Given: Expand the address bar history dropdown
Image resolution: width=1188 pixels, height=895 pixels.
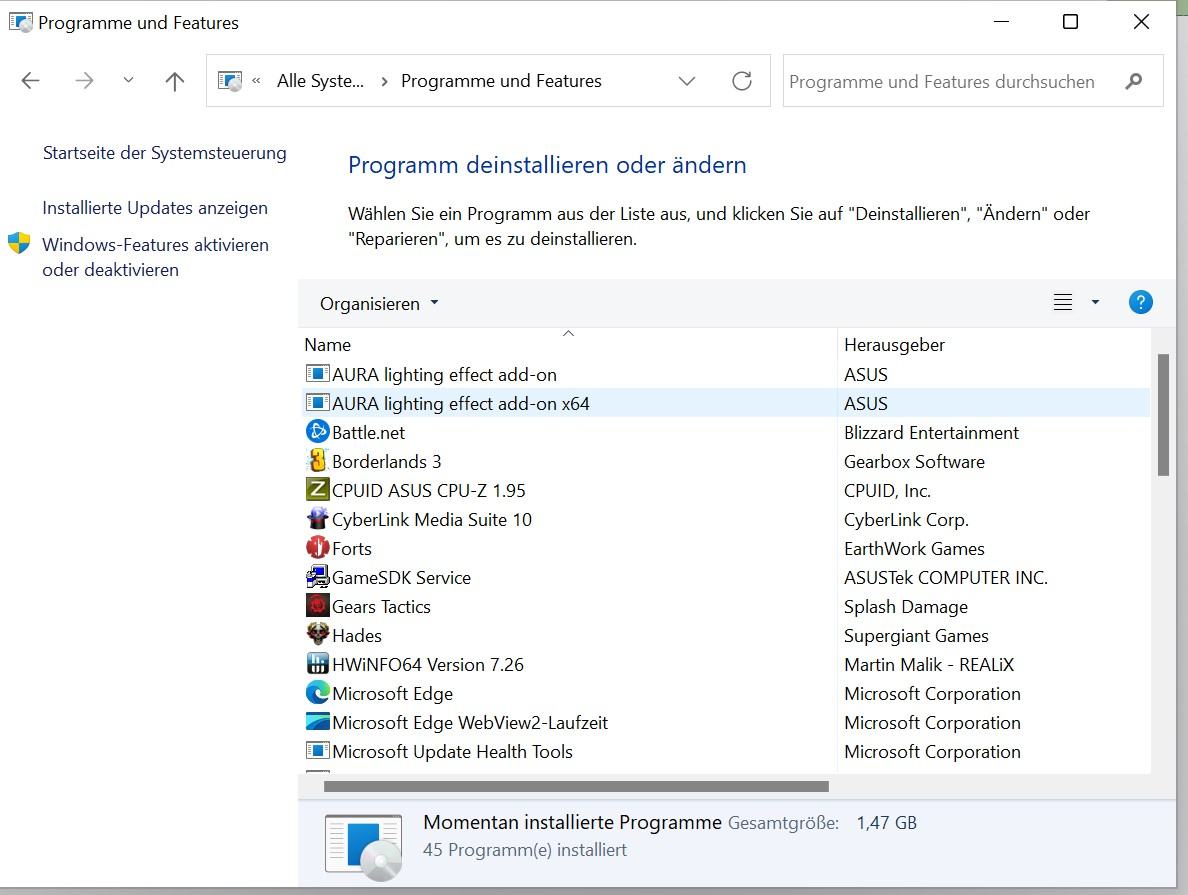Looking at the screenshot, I should click(686, 81).
